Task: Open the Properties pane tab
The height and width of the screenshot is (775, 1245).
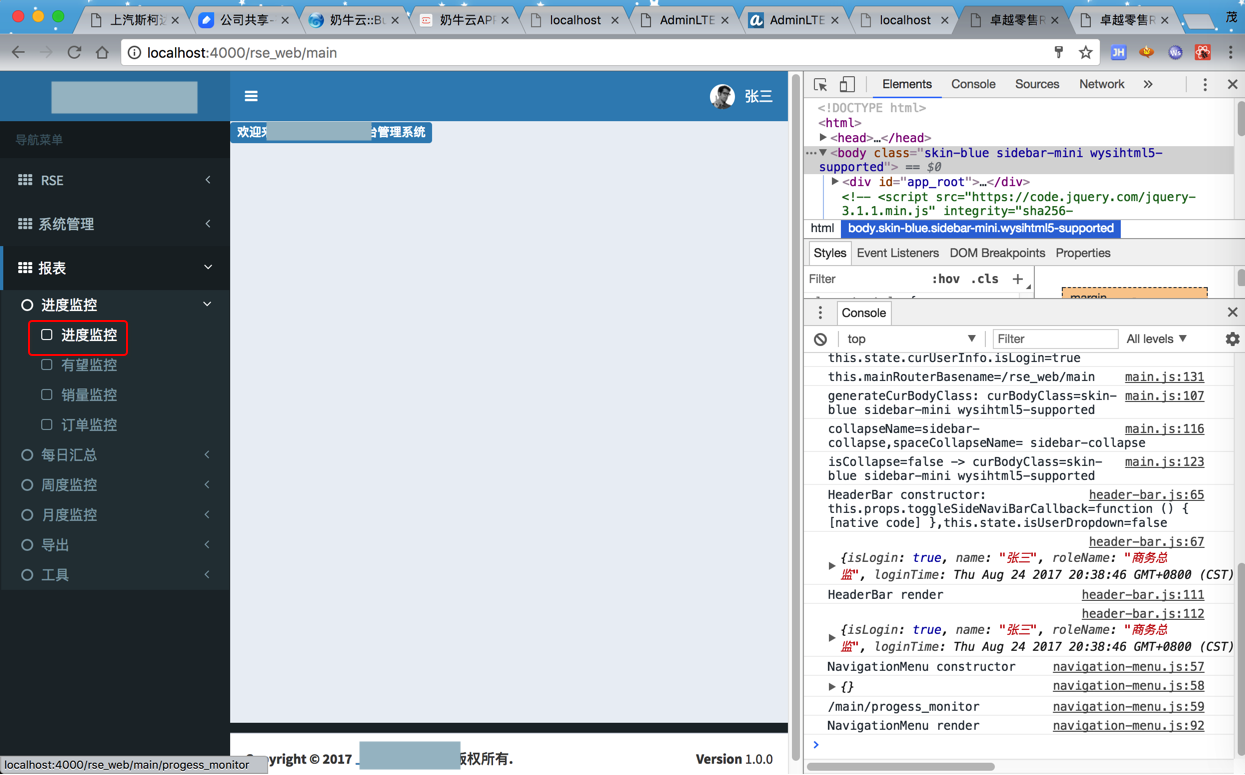Action: click(1083, 253)
